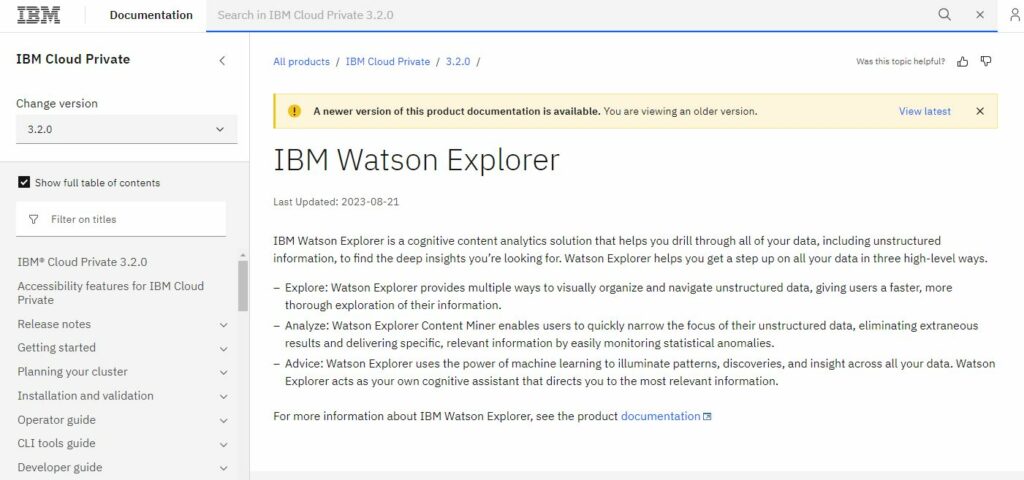Go to IBM Cloud Private breadcrumb
The height and width of the screenshot is (480, 1024).
tap(388, 61)
